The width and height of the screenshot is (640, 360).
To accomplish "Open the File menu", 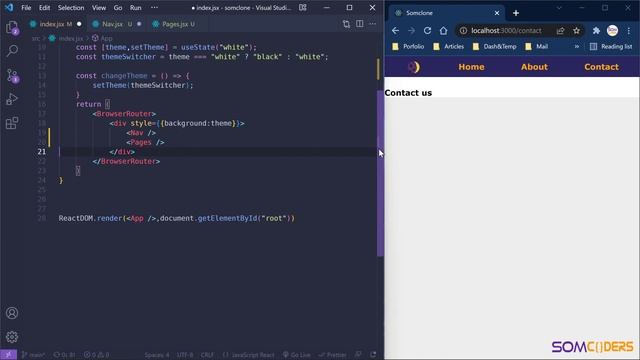I will (x=26, y=8).
